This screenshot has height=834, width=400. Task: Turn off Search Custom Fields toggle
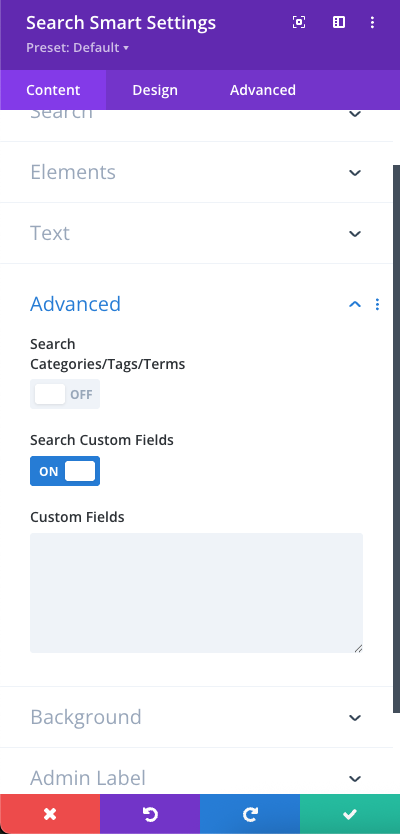coord(65,471)
